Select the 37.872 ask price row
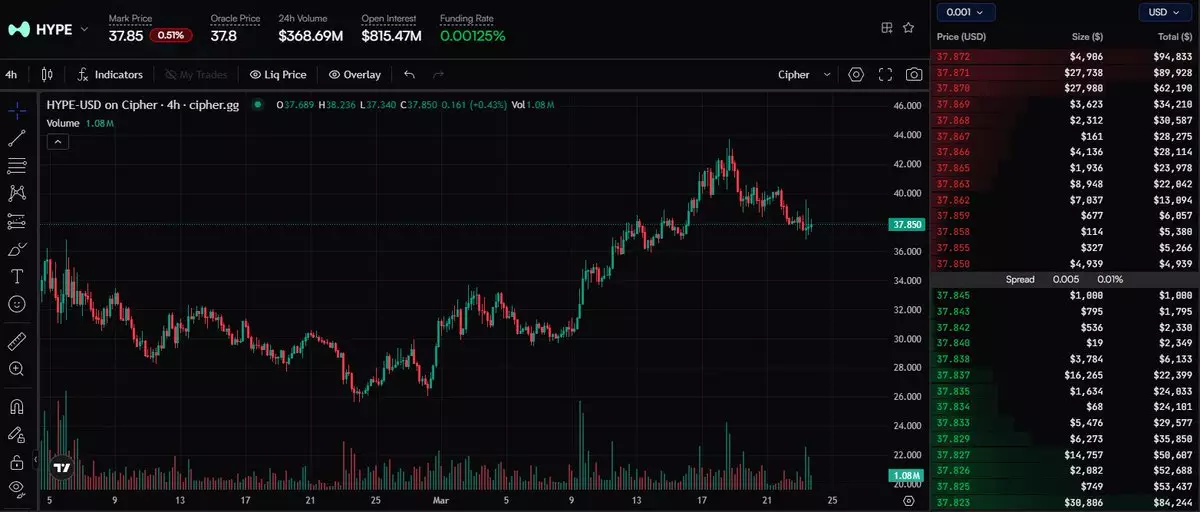Image resolution: width=1200 pixels, height=512 pixels. tap(1065, 56)
